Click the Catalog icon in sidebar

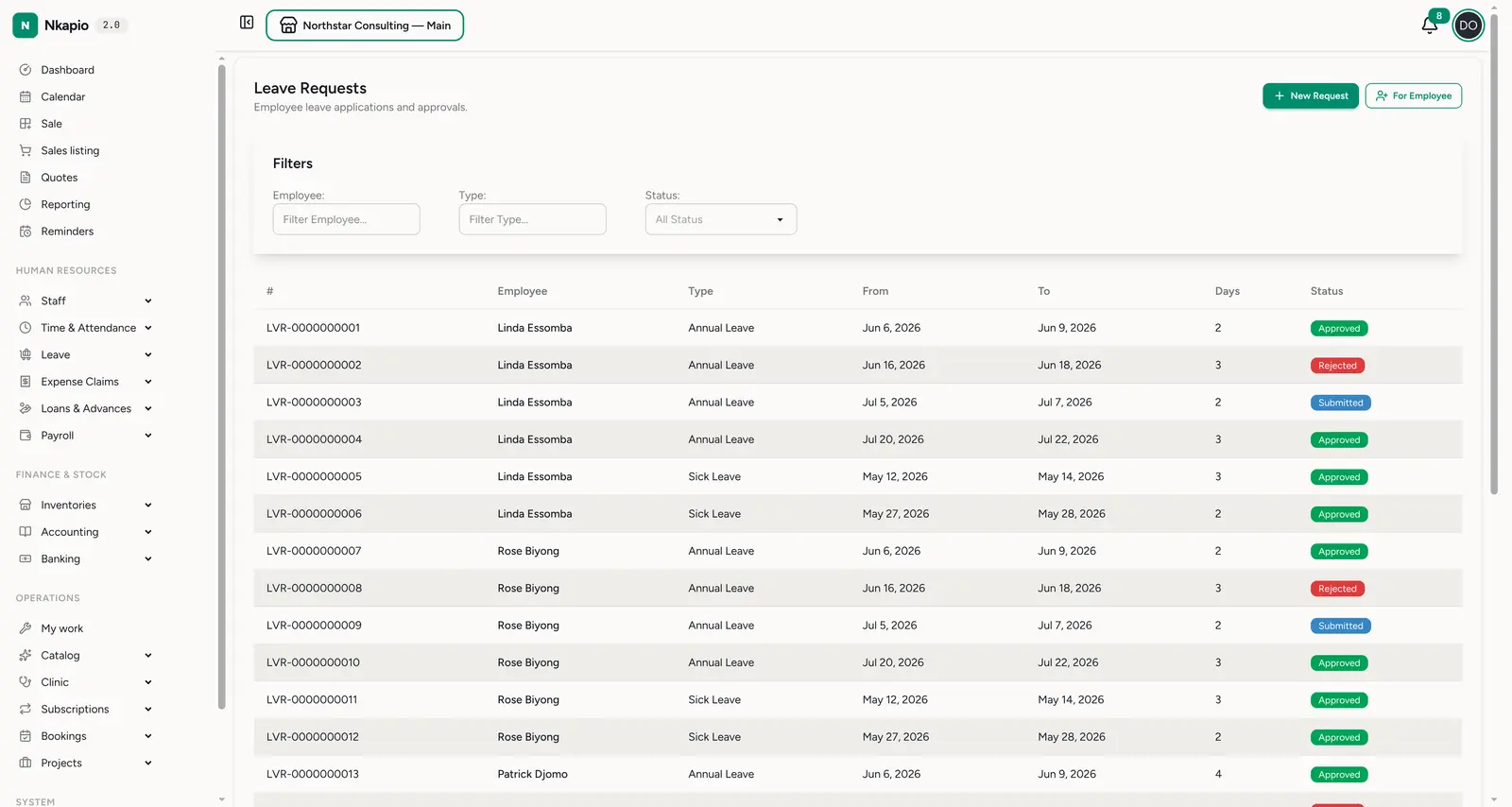coord(26,655)
